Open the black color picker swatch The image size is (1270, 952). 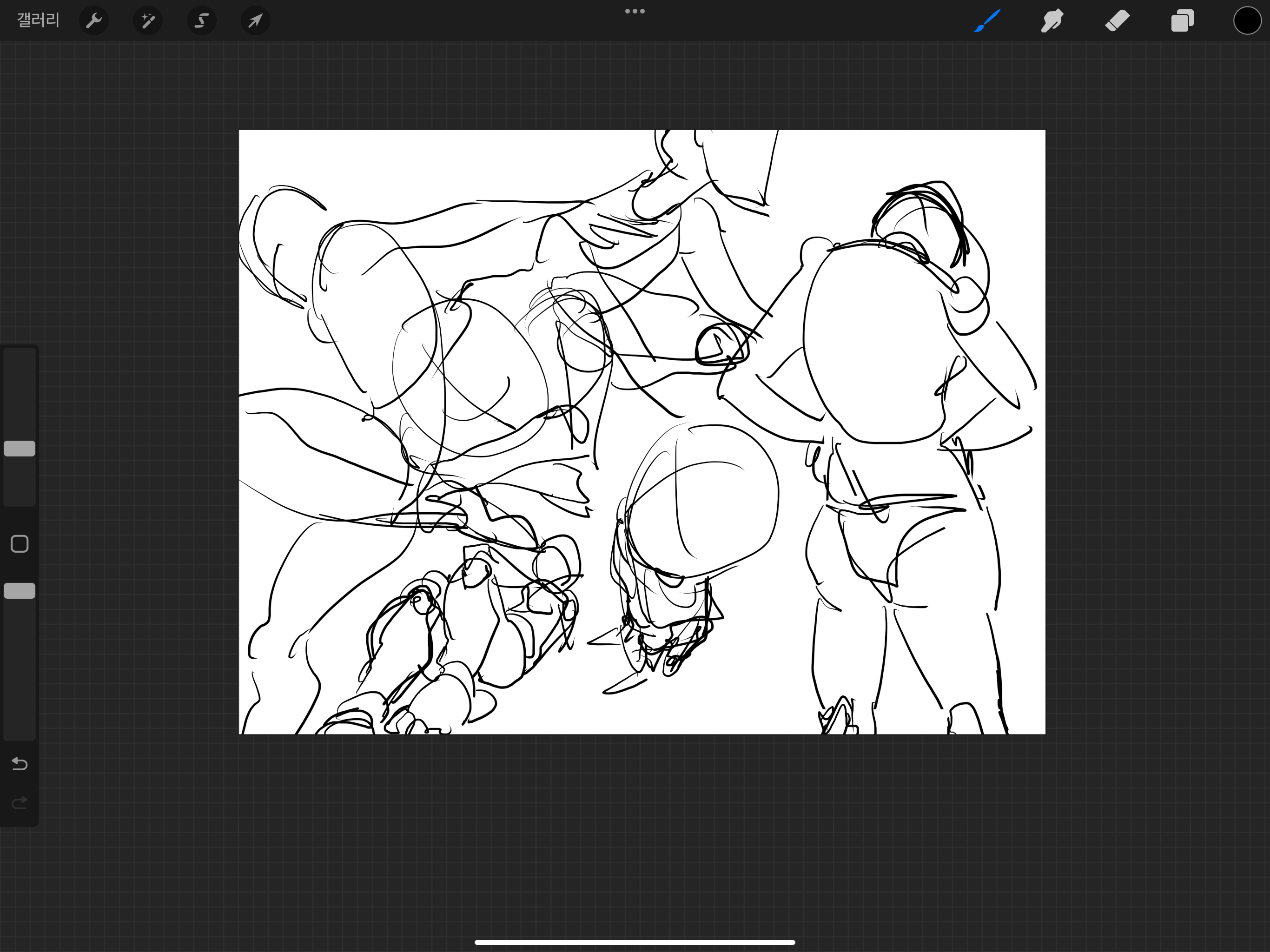(1247, 21)
